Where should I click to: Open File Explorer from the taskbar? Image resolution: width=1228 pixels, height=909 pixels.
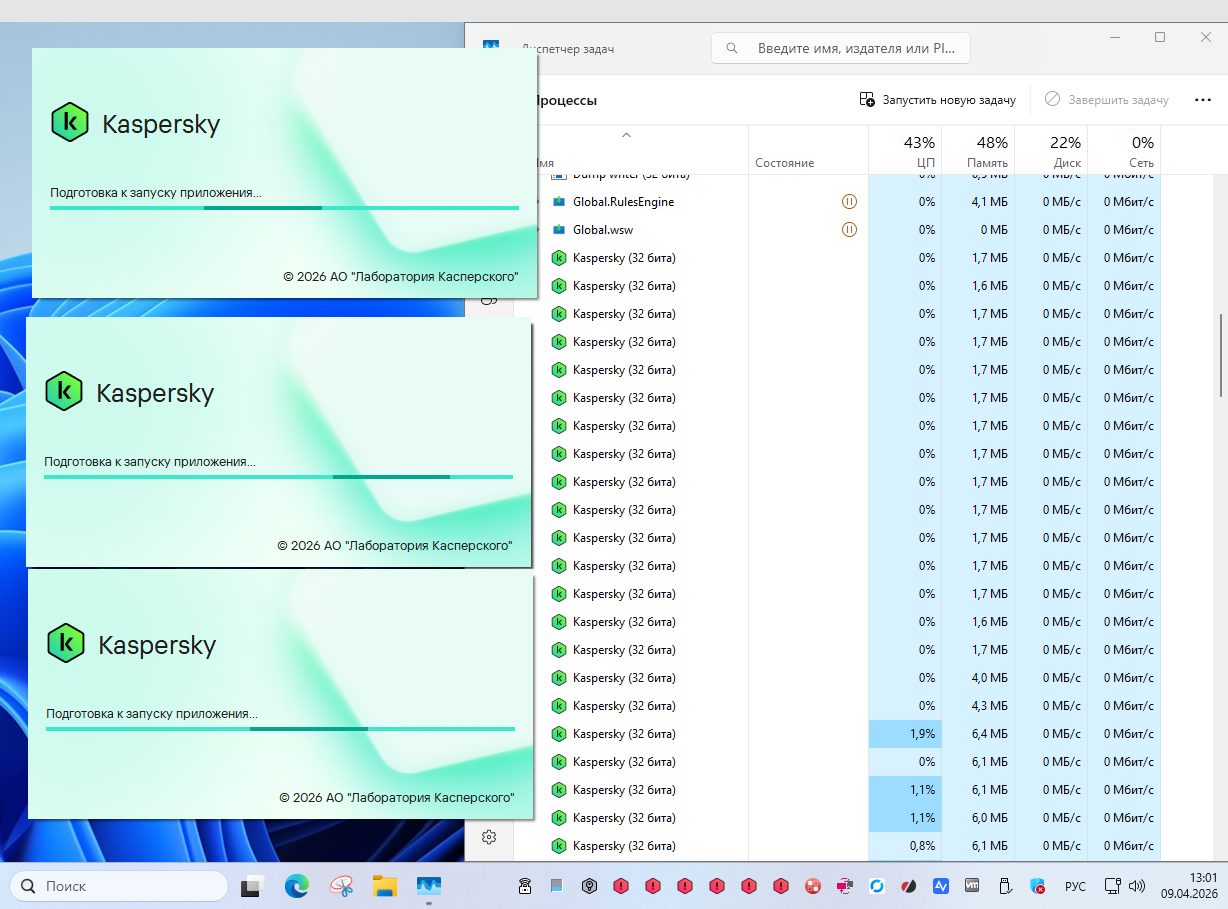point(385,886)
